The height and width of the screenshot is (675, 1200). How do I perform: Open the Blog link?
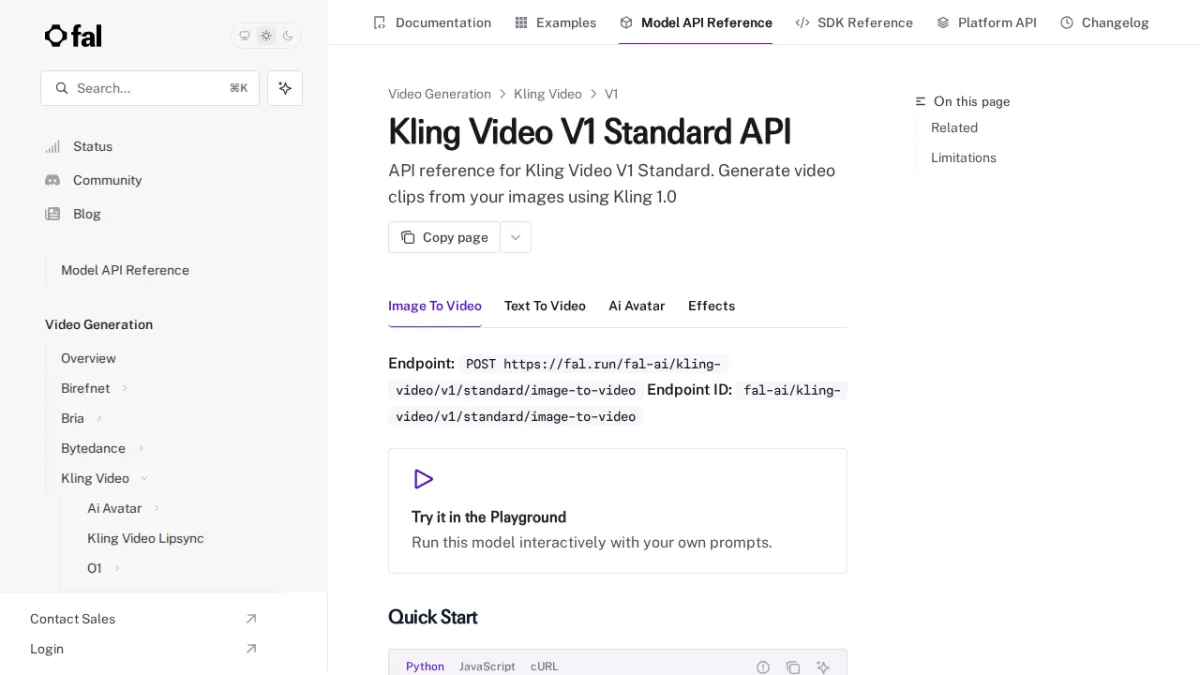pos(73,214)
